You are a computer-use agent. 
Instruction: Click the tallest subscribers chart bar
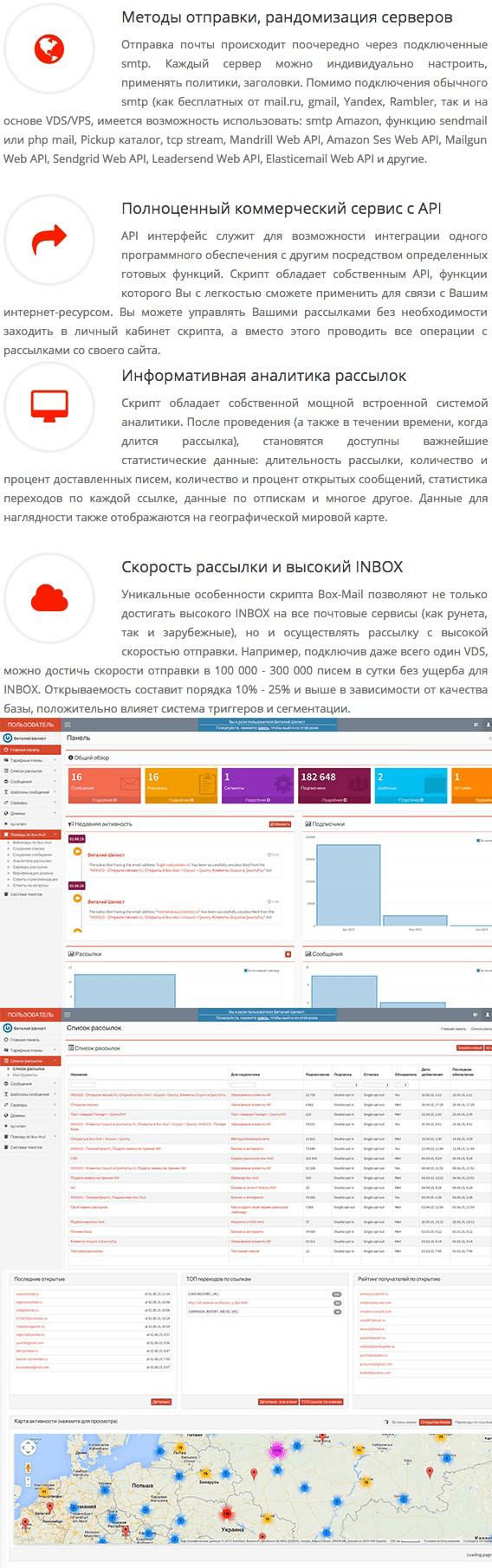[x=350, y=886]
